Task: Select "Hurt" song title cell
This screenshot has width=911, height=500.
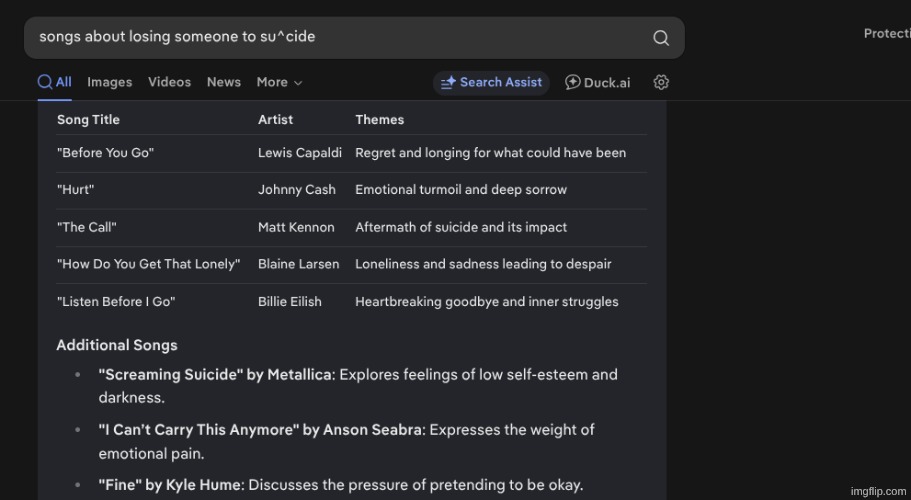Action: click(x=76, y=190)
